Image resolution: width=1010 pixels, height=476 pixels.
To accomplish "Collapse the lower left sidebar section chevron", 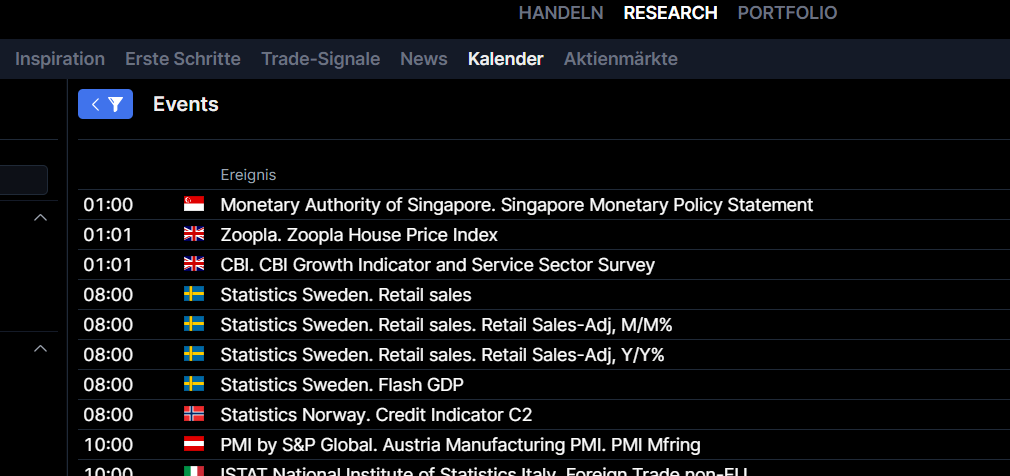I will pos(41,348).
